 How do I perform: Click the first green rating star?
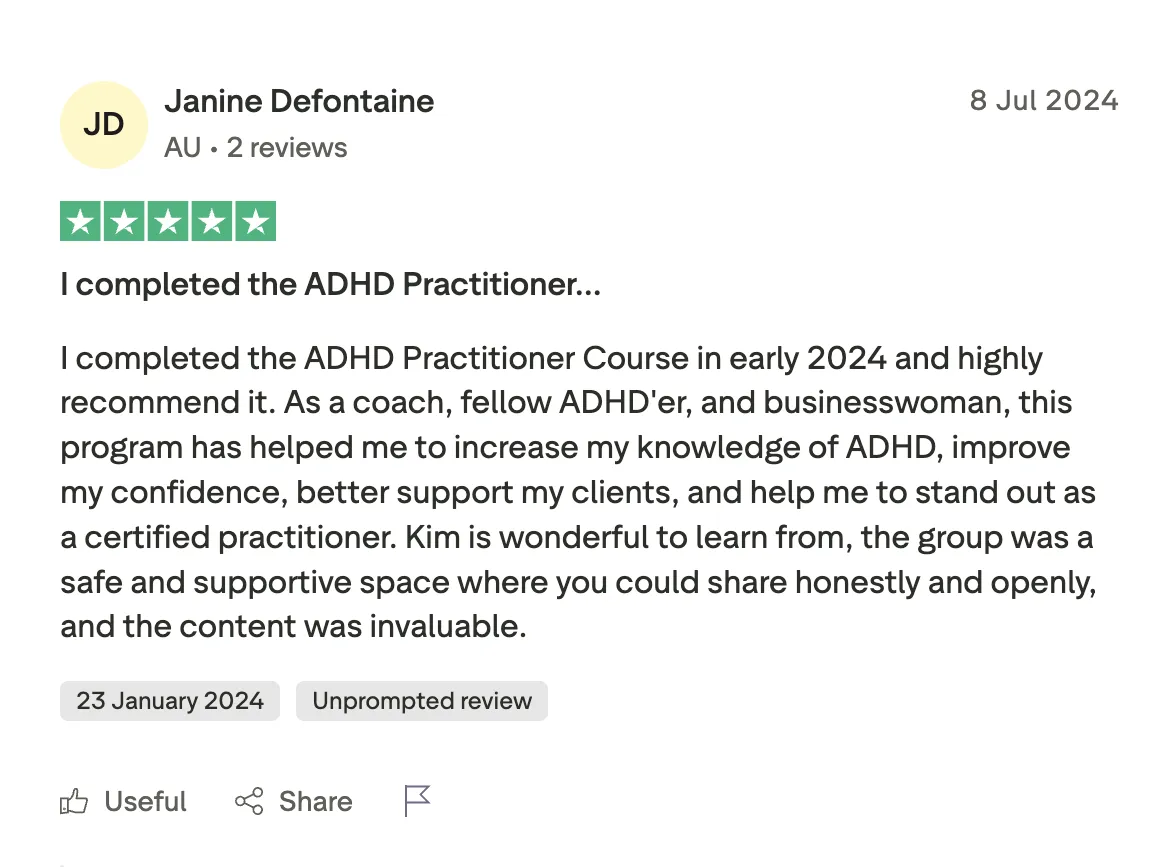click(x=80, y=222)
